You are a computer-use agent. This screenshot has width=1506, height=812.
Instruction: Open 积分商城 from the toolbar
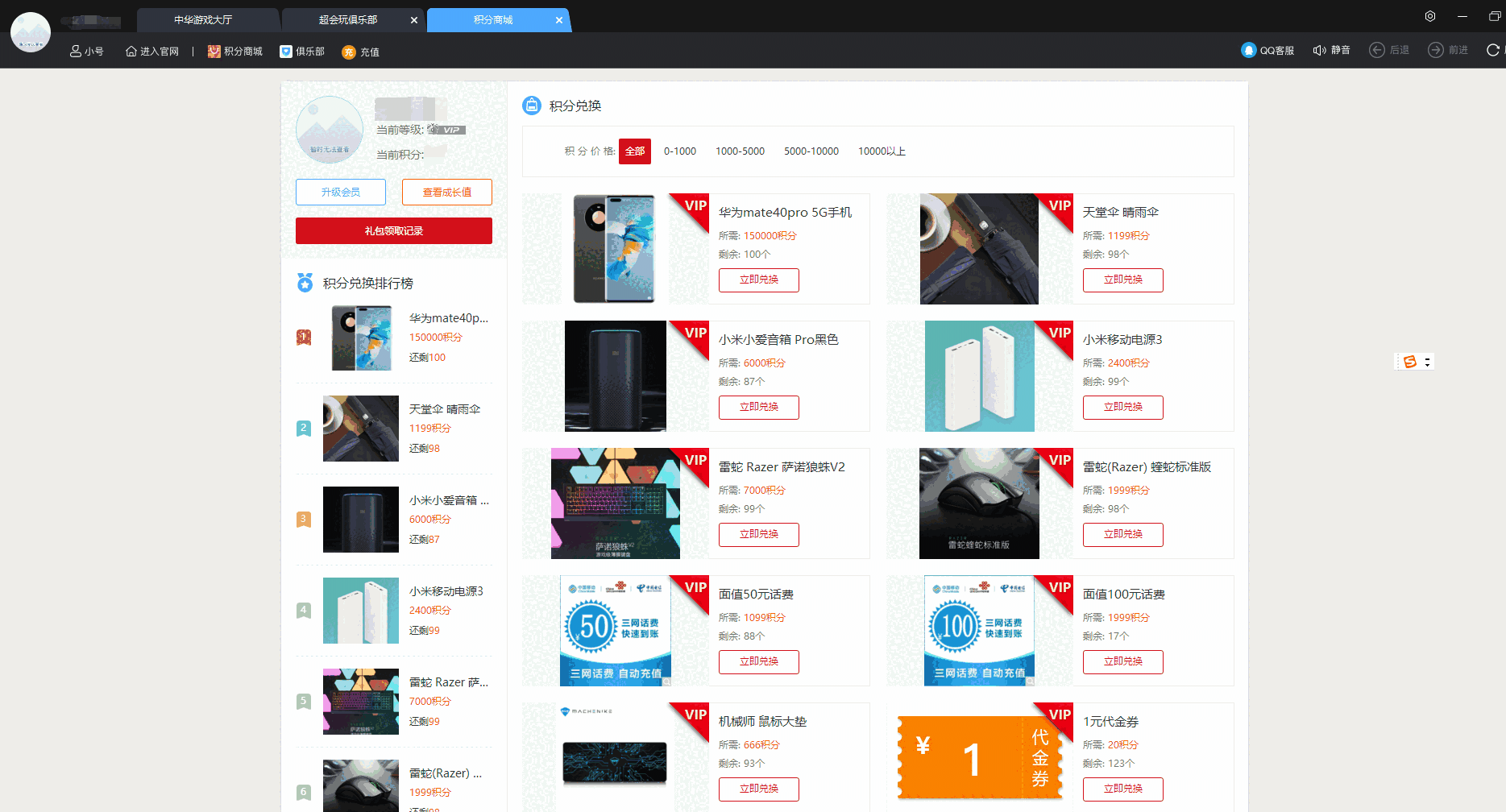click(235, 51)
